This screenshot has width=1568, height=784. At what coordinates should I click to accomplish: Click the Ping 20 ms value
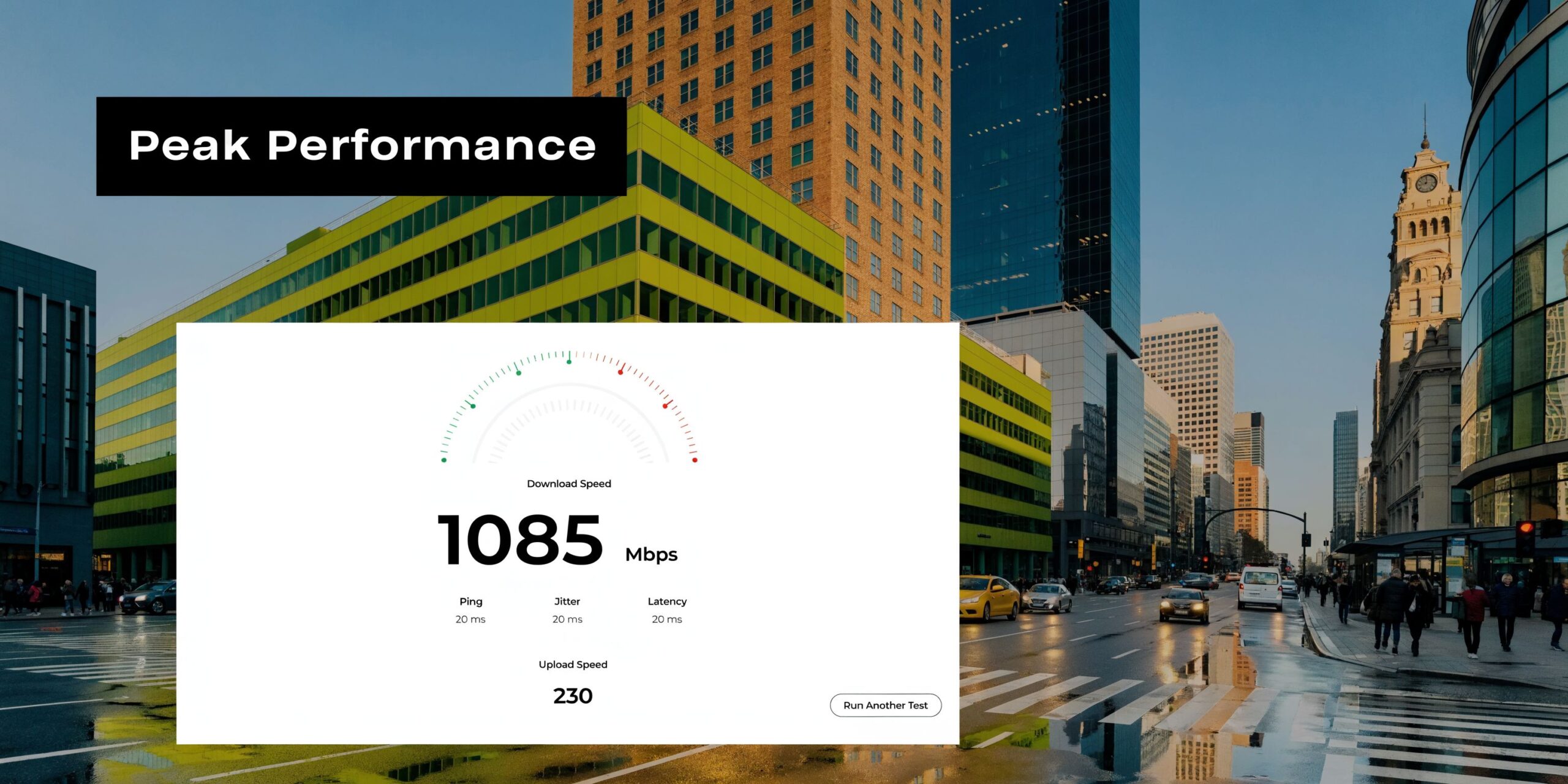pos(471,619)
